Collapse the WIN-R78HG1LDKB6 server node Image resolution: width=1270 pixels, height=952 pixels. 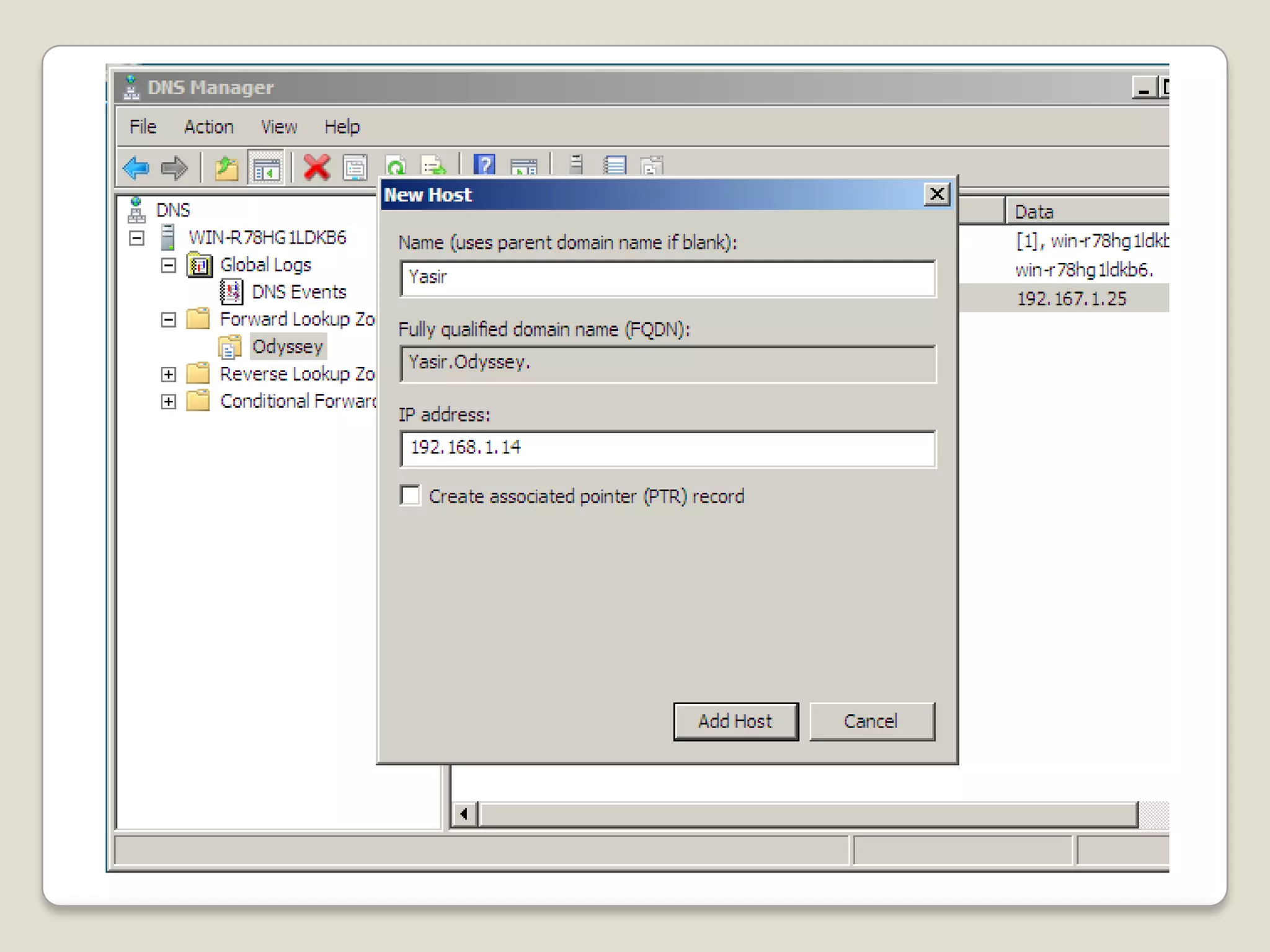tap(136, 238)
